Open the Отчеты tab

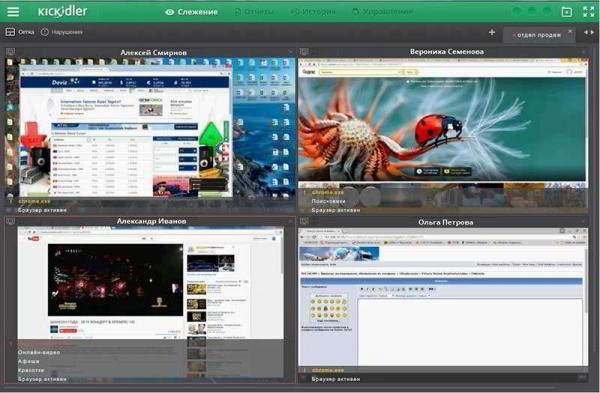point(254,12)
